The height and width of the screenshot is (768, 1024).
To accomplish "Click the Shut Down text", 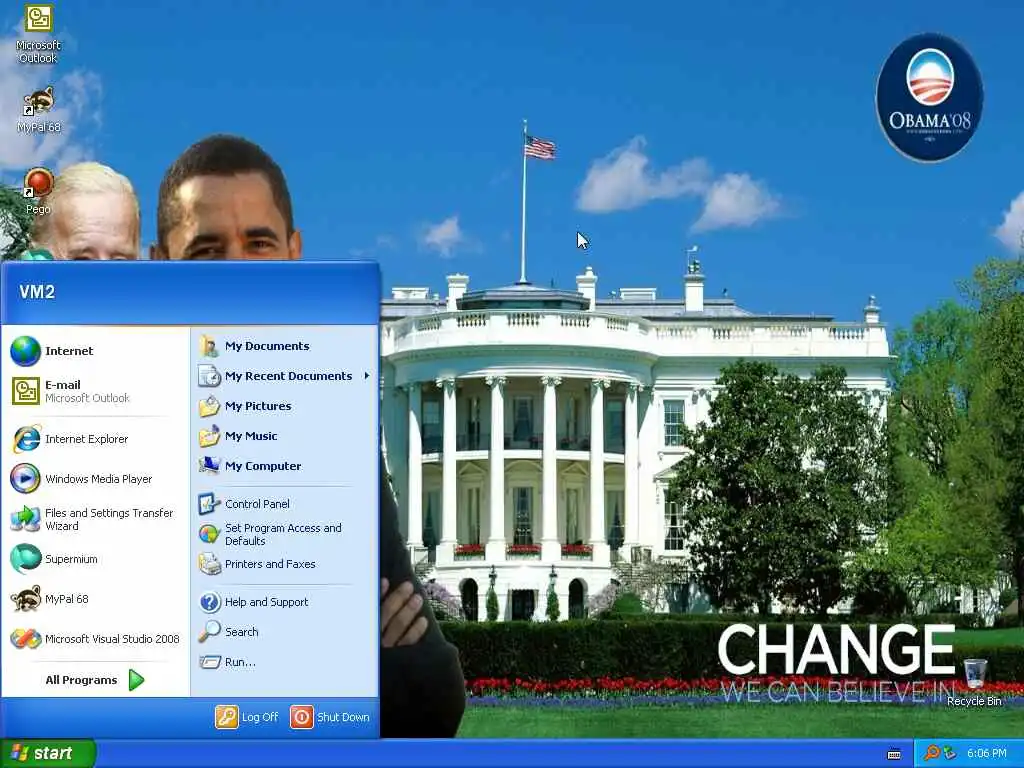I will (x=343, y=717).
